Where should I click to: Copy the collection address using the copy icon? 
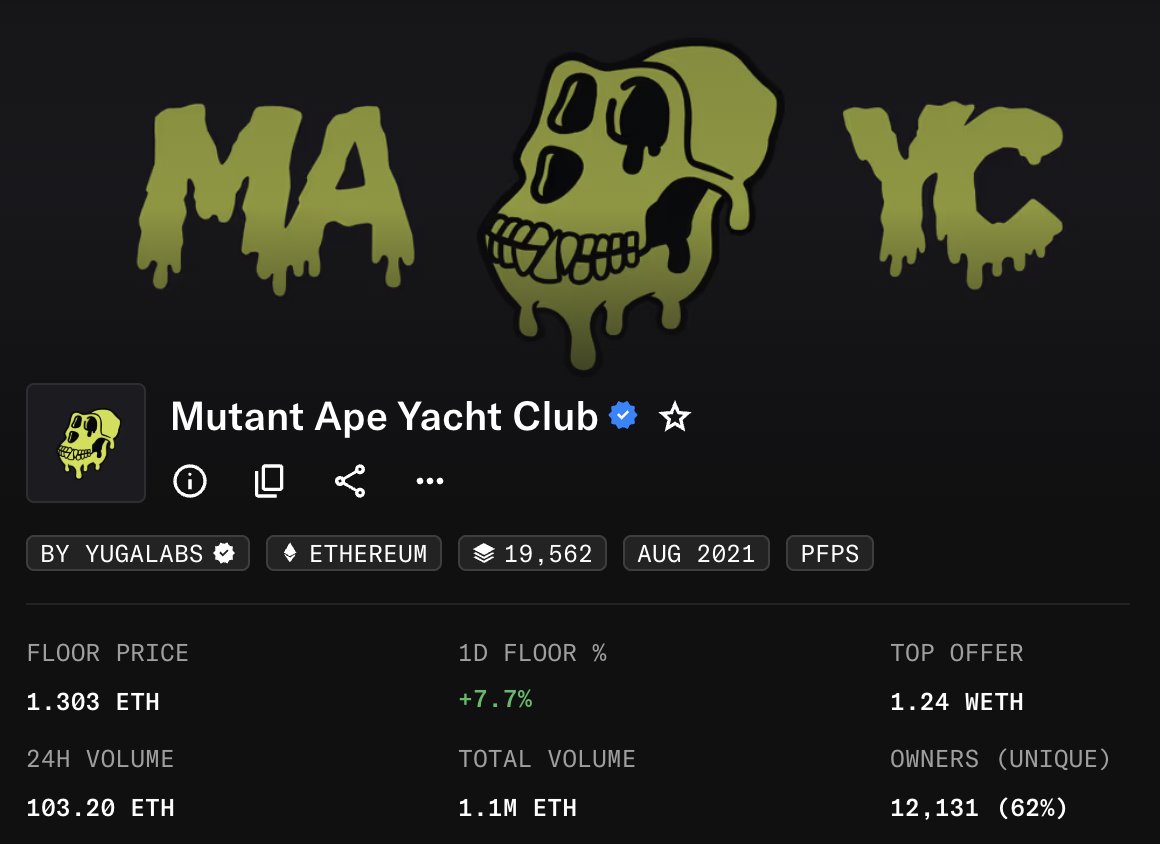pyautogui.click(x=269, y=481)
